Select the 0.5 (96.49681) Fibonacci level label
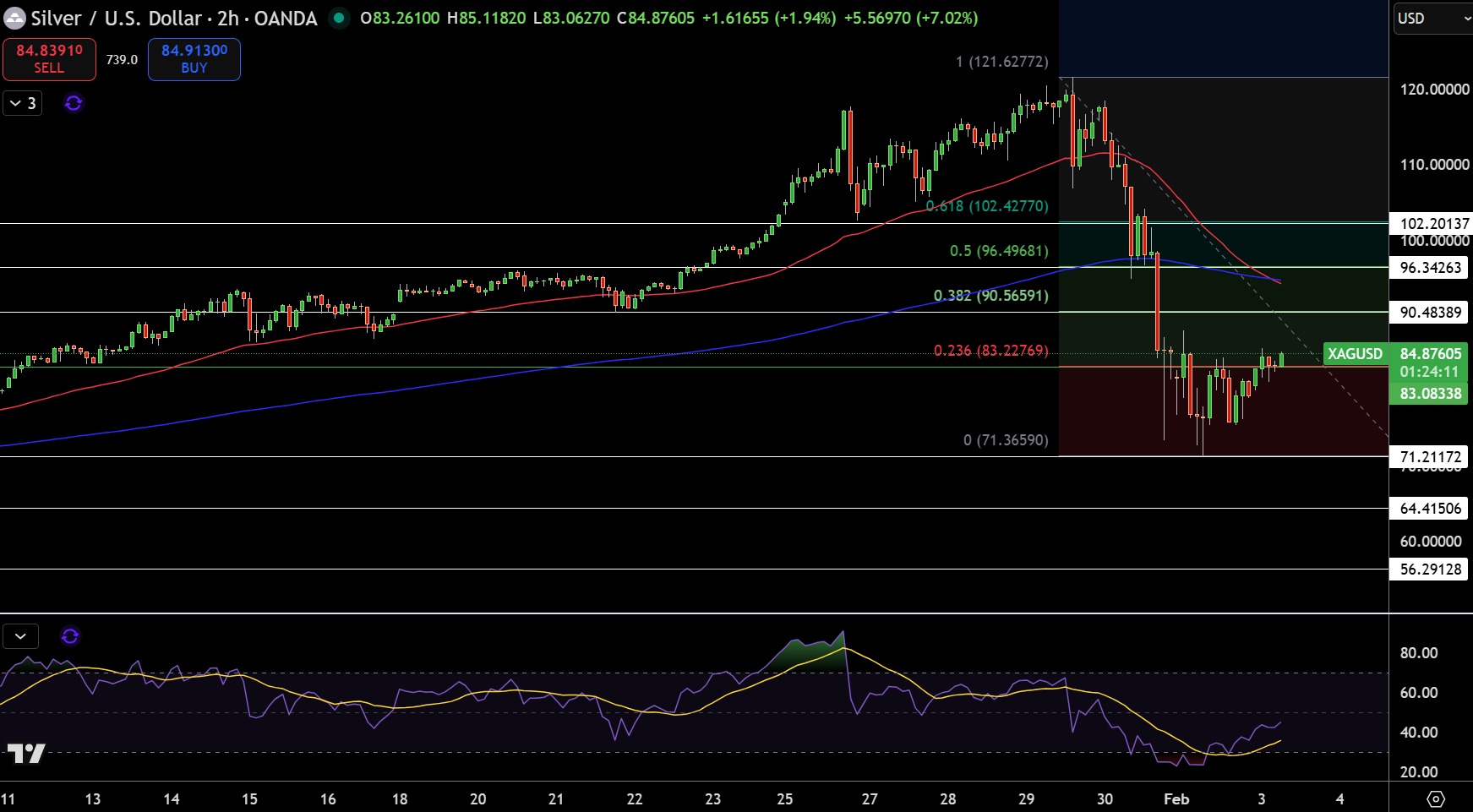This screenshot has width=1473, height=812. [997, 250]
